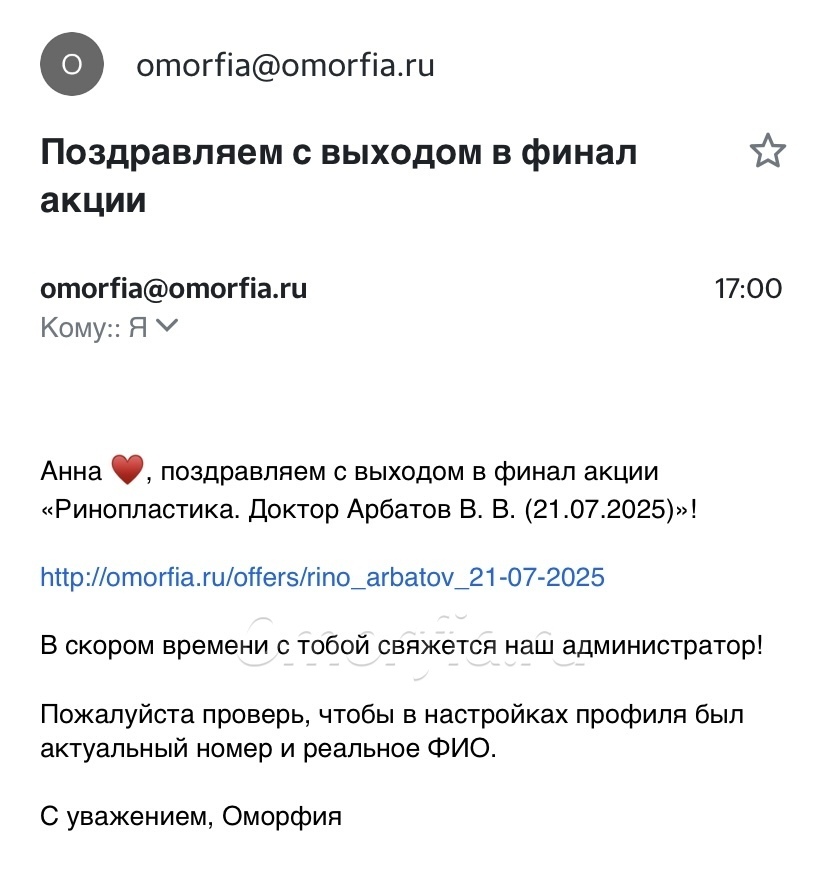Screen dimensions: 828x880
Task: Click the signature С уважением, Оморфия
Action: pos(191,817)
